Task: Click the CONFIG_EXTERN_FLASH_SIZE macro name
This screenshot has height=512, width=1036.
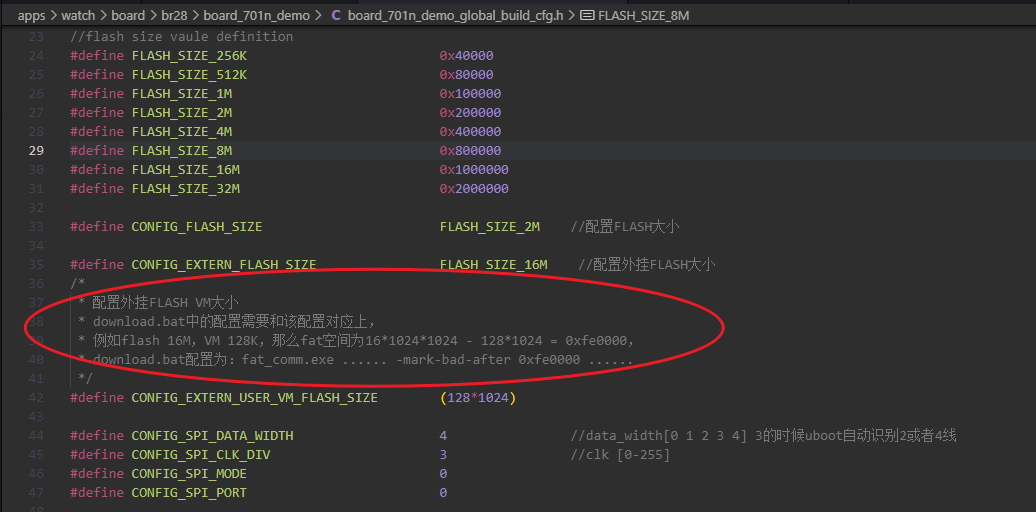Action: [224, 265]
